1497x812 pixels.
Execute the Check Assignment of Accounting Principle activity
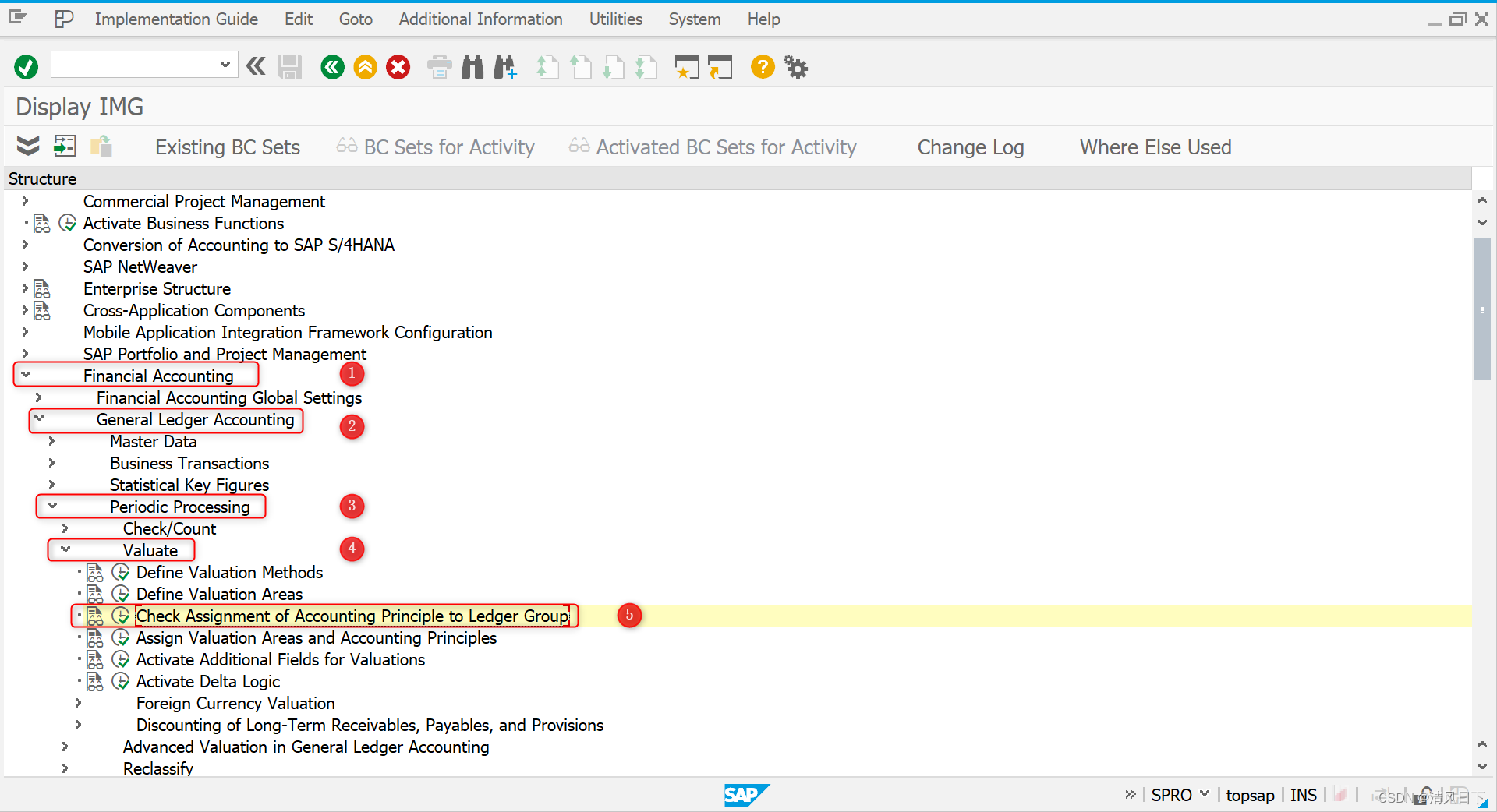pos(120,616)
